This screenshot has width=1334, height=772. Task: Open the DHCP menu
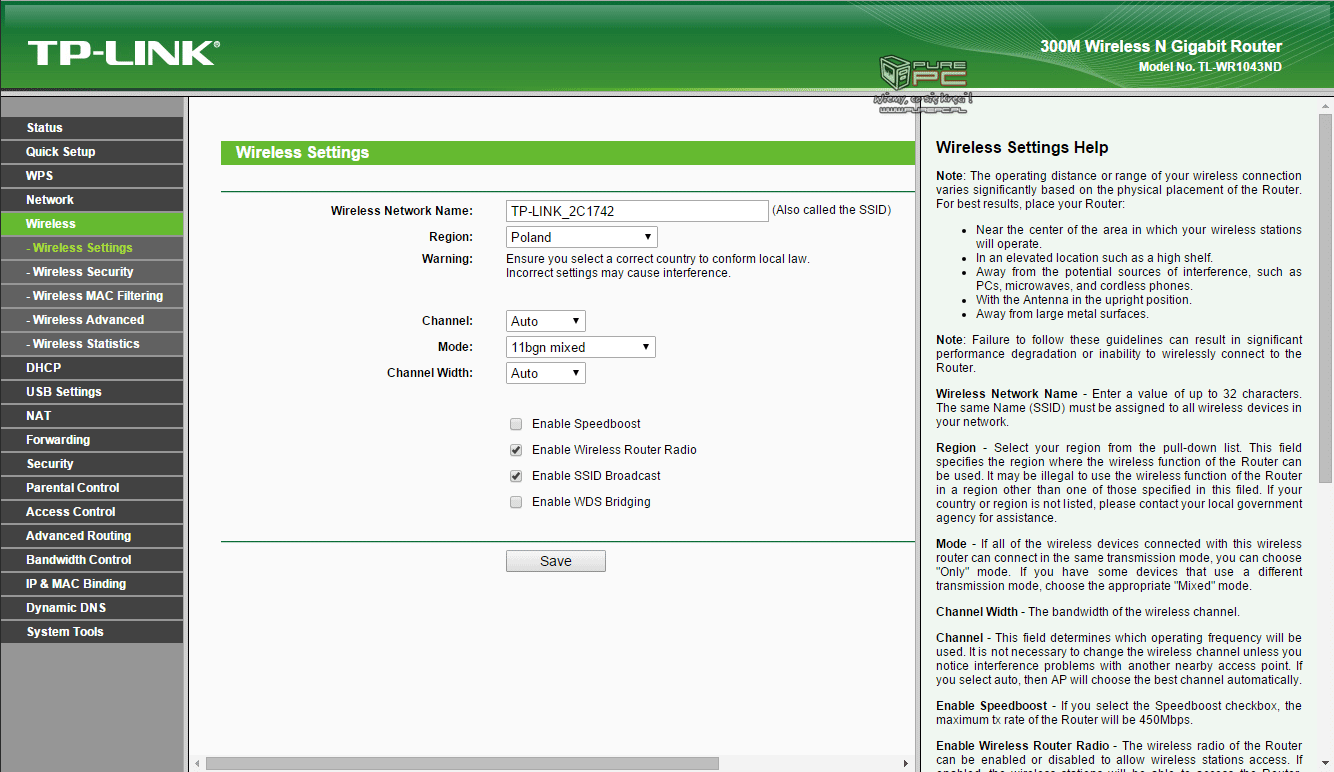point(92,368)
